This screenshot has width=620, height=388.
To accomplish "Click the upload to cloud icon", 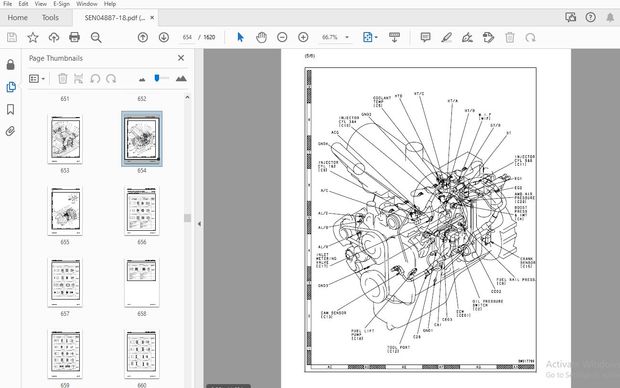I will (x=54, y=37).
